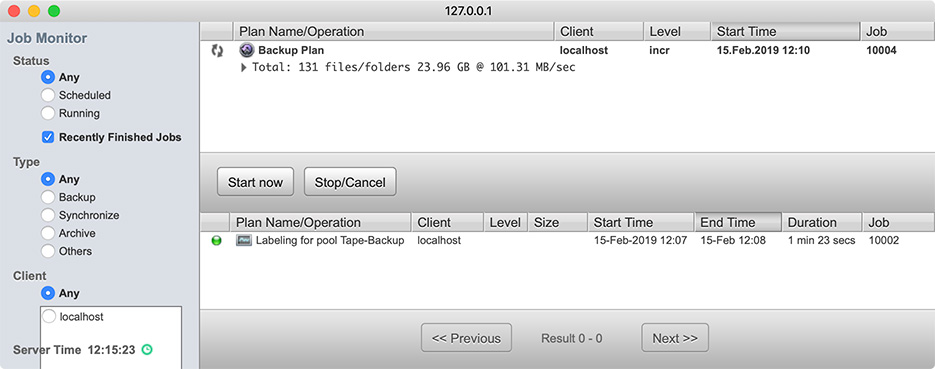935x369 pixels.
Task: Click the running job refresh arrows icon
Action: click(217, 51)
